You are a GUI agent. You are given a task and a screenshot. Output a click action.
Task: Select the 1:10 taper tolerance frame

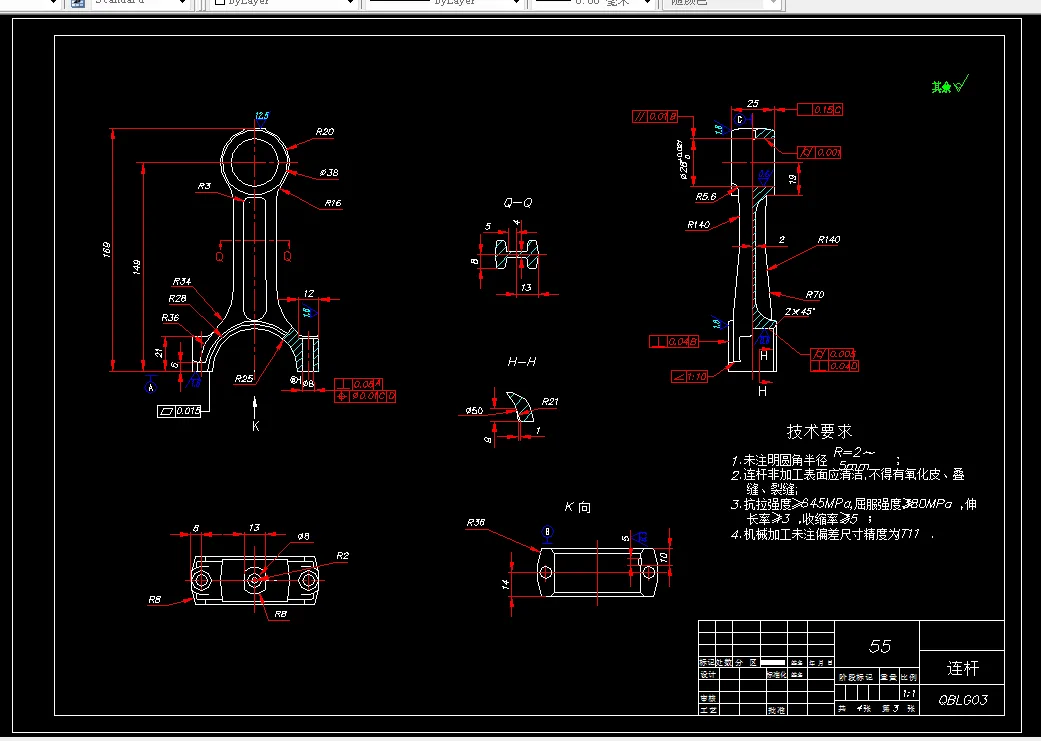(690, 376)
